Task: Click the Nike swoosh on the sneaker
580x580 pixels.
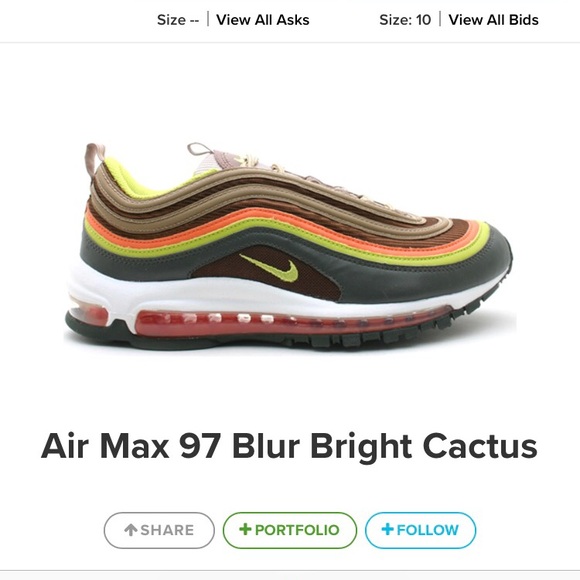Action: coord(269,268)
